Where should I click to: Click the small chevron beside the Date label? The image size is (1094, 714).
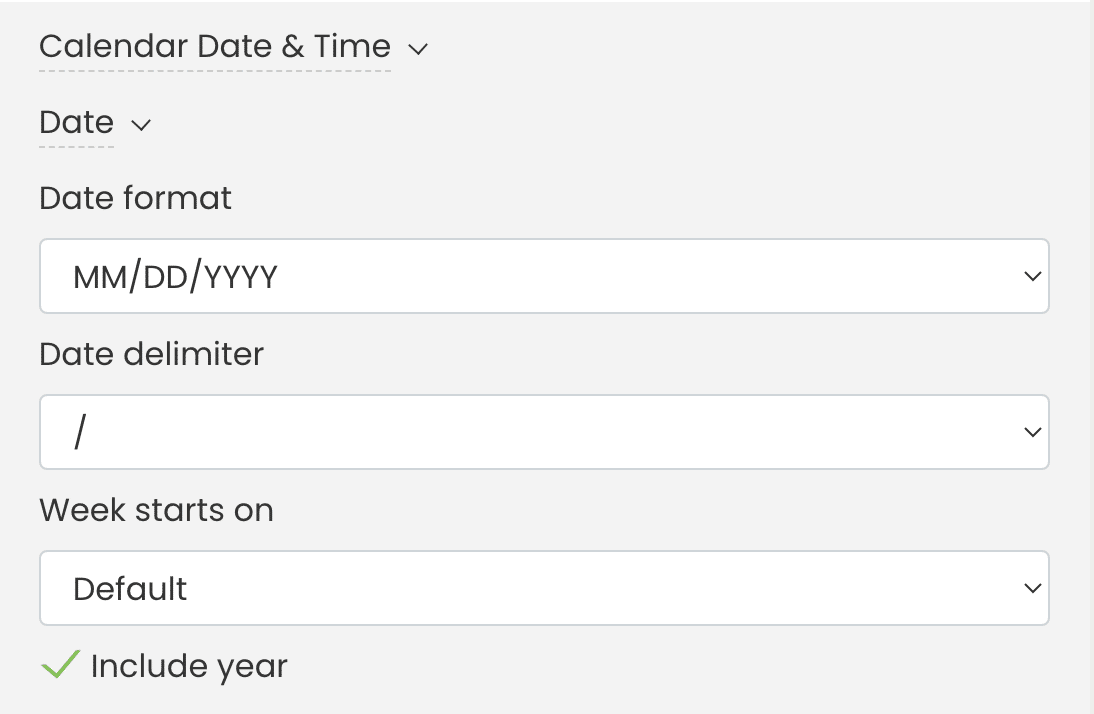point(140,126)
